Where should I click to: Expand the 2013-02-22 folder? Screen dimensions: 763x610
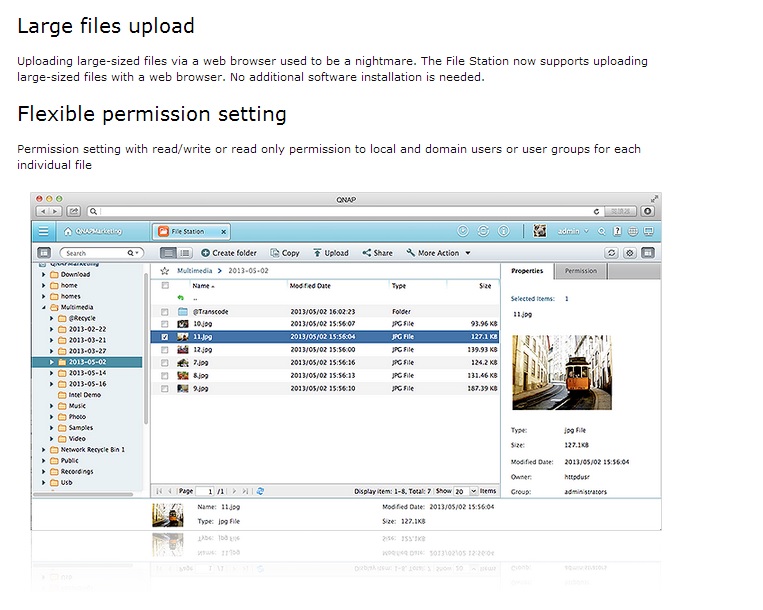point(51,329)
